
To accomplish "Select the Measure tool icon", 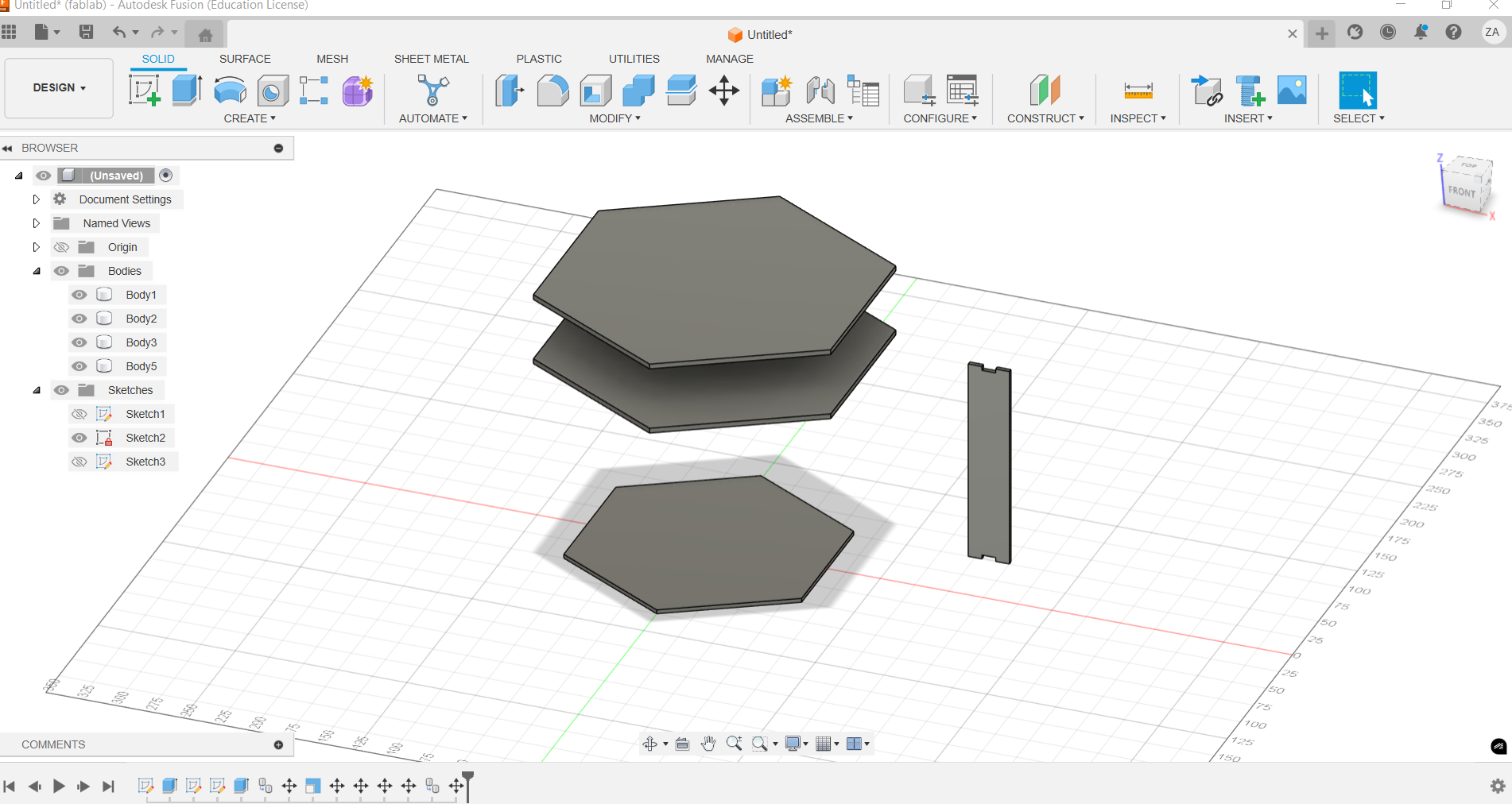I will point(1138,91).
